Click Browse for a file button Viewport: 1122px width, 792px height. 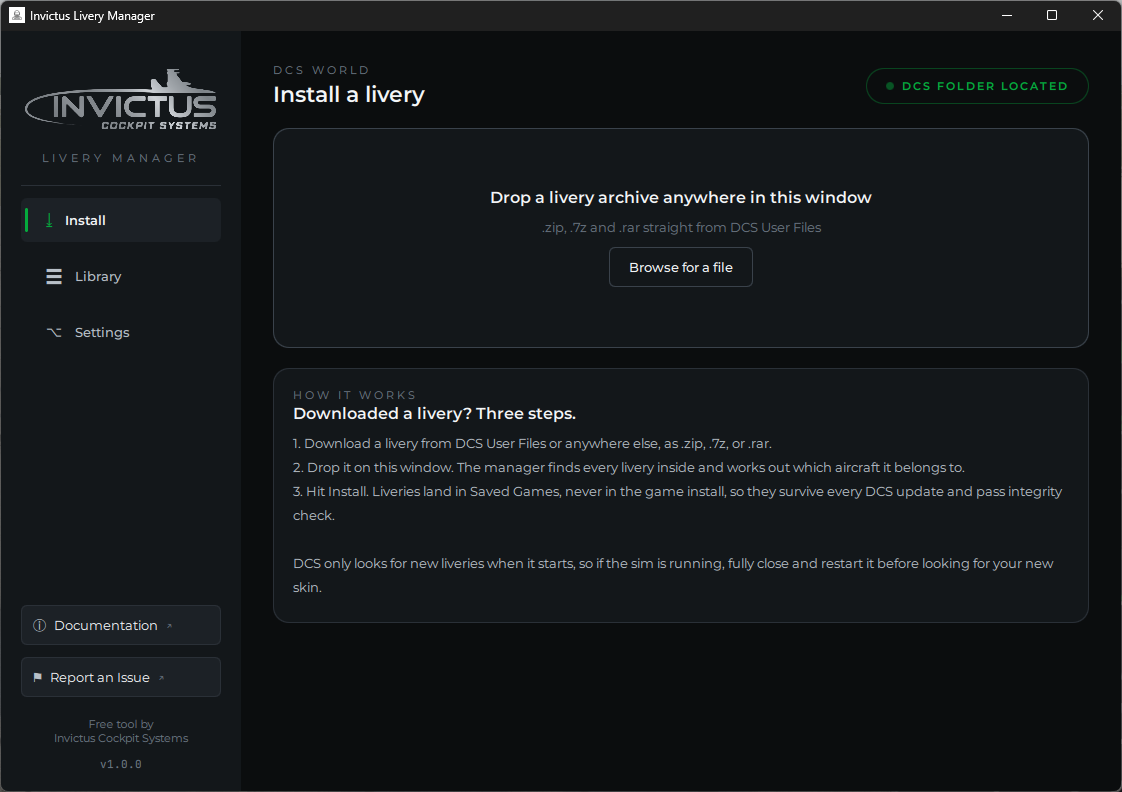(680, 267)
